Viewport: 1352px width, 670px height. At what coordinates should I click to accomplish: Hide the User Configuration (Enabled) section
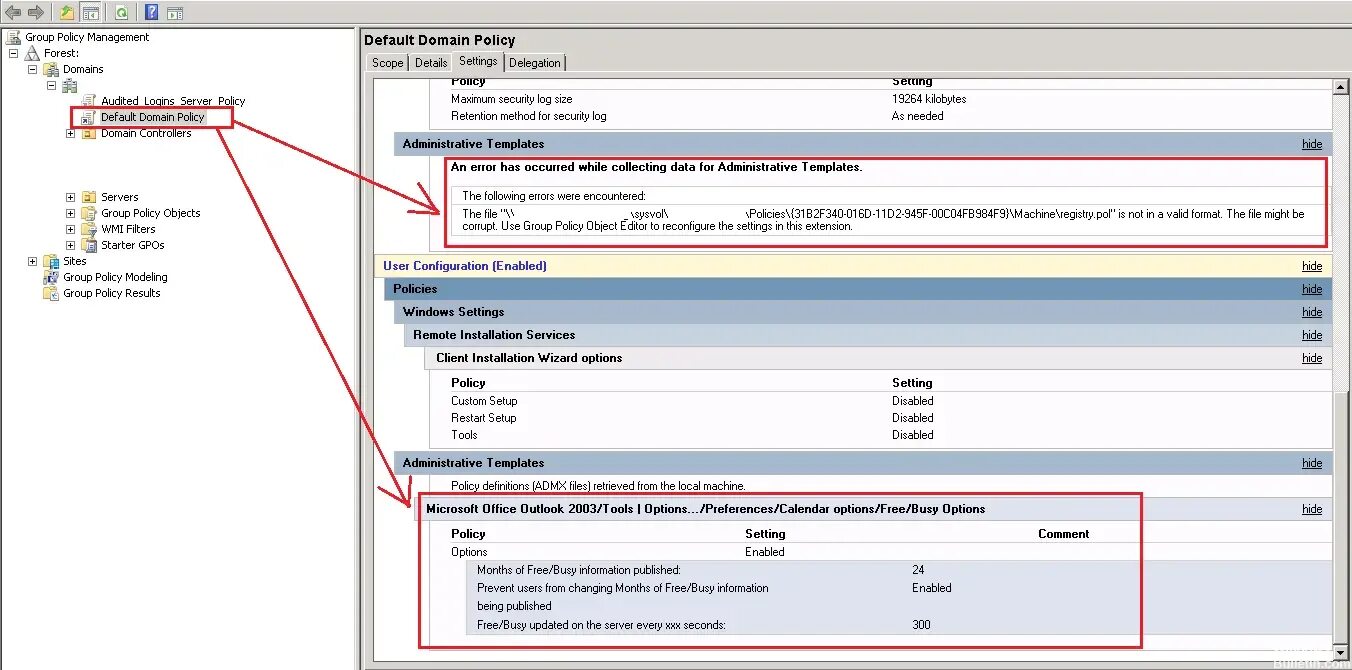[x=1312, y=266]
